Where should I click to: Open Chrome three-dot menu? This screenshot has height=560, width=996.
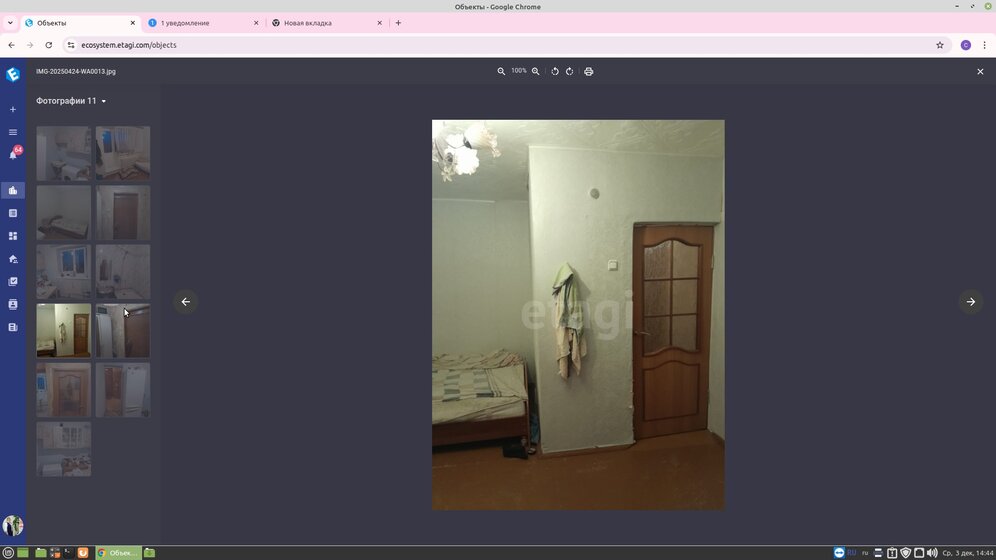(x=985, y=45)
